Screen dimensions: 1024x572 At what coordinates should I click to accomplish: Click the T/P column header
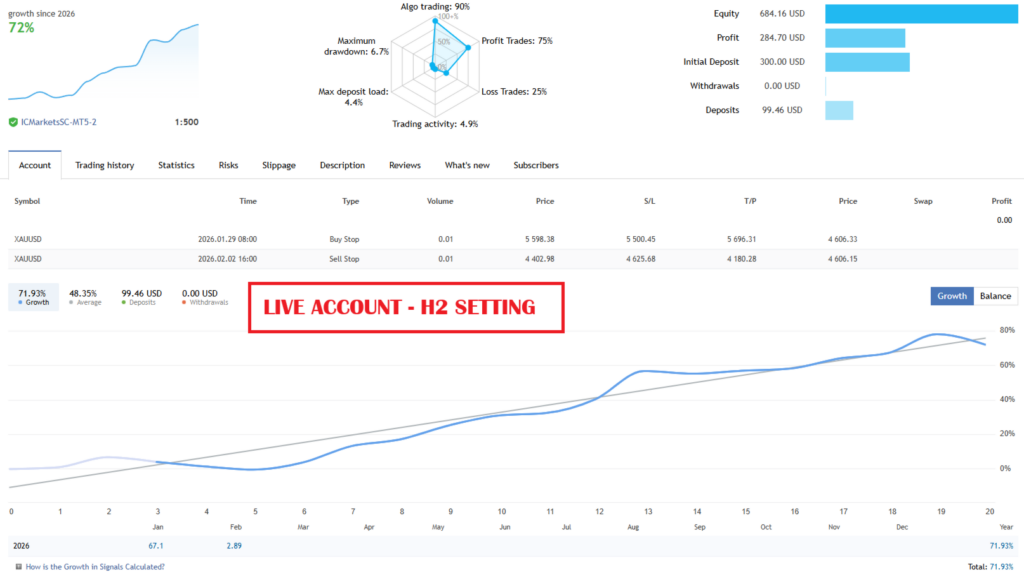coord(750,201)
